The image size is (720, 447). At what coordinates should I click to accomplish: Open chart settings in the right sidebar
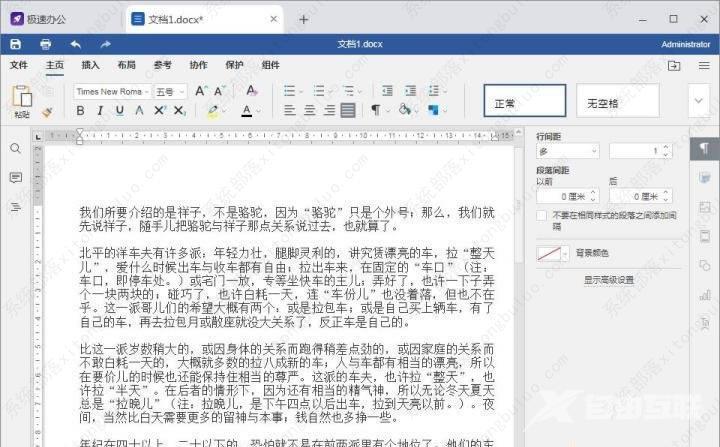click(x=704, y=294)
